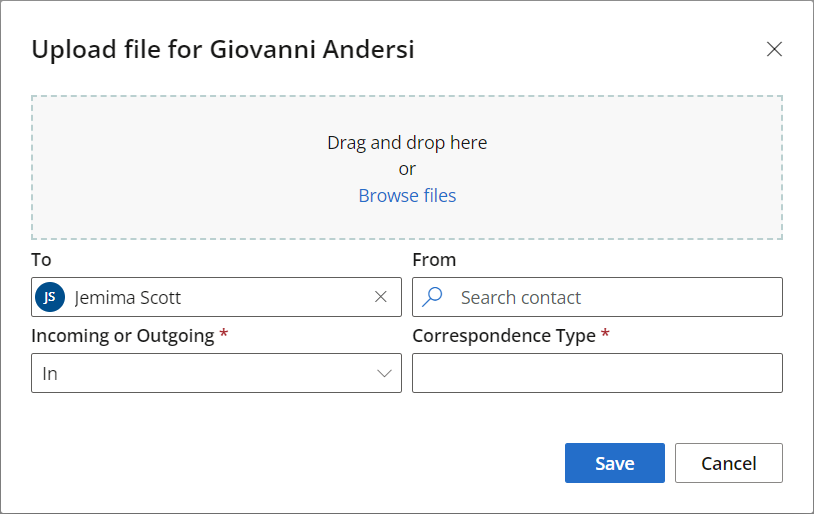Image resolution: width=814 pixels, height=514 pixels.
Task: Click the 'Incoming or Outgoing' label
Action: point(123,336)
